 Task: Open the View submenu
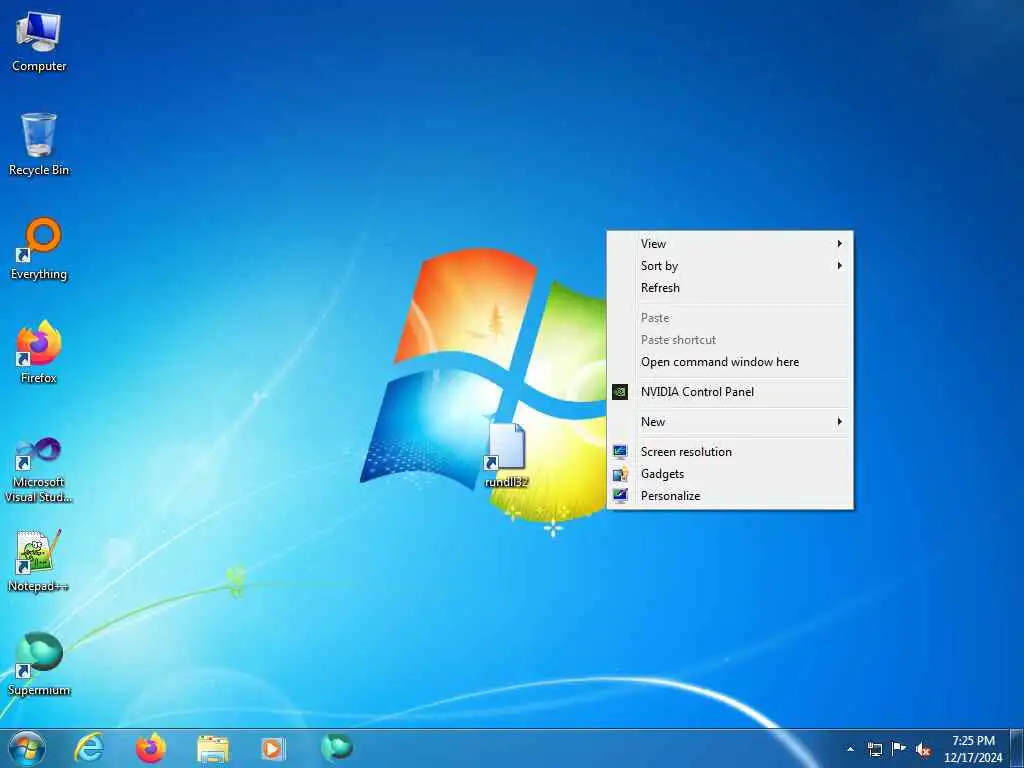point(729,244)
